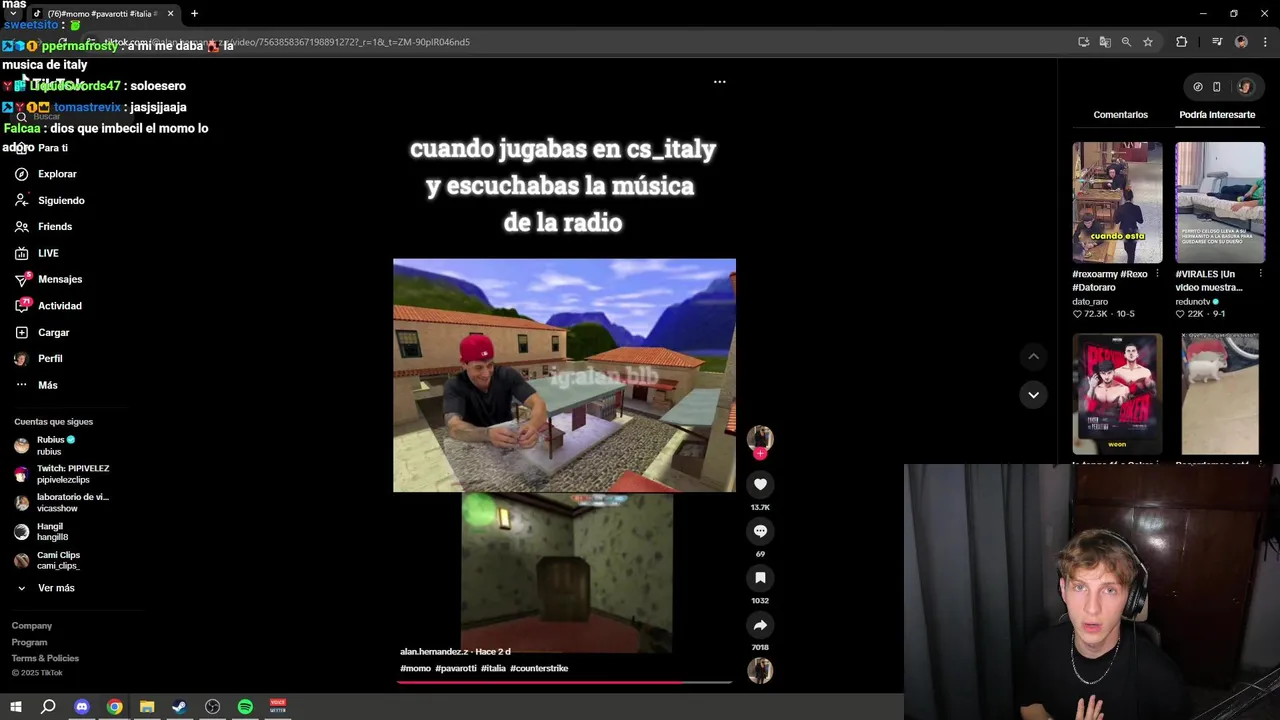This screenshot has height=720, width=1280.
Task: Open the three-dot video options menu
Action: [x=719, y=82]
